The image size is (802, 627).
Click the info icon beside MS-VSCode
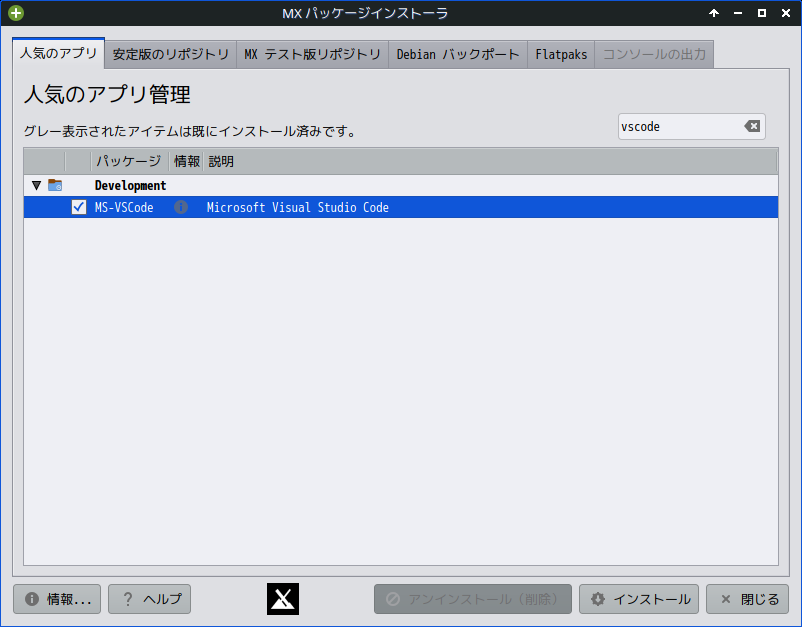(181, 207)
